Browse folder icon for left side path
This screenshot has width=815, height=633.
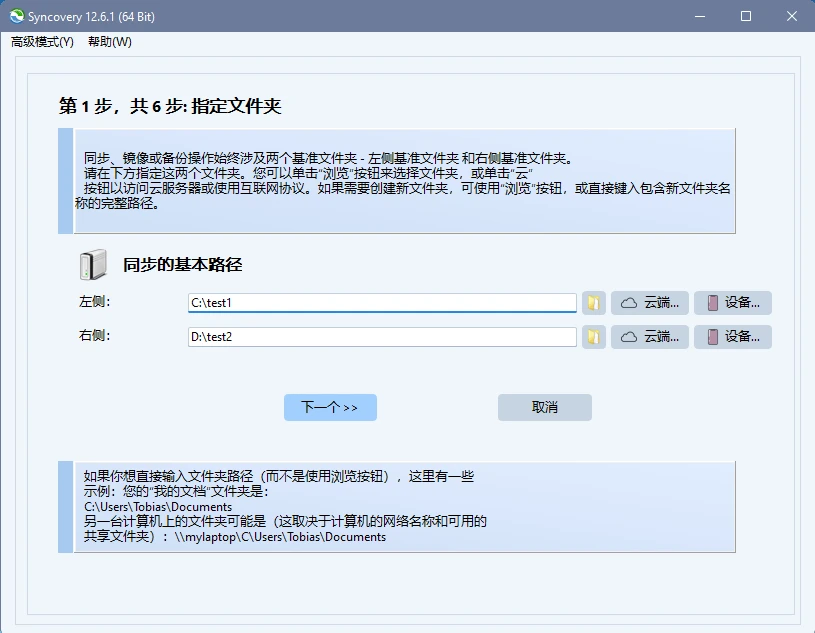[594, 303]
